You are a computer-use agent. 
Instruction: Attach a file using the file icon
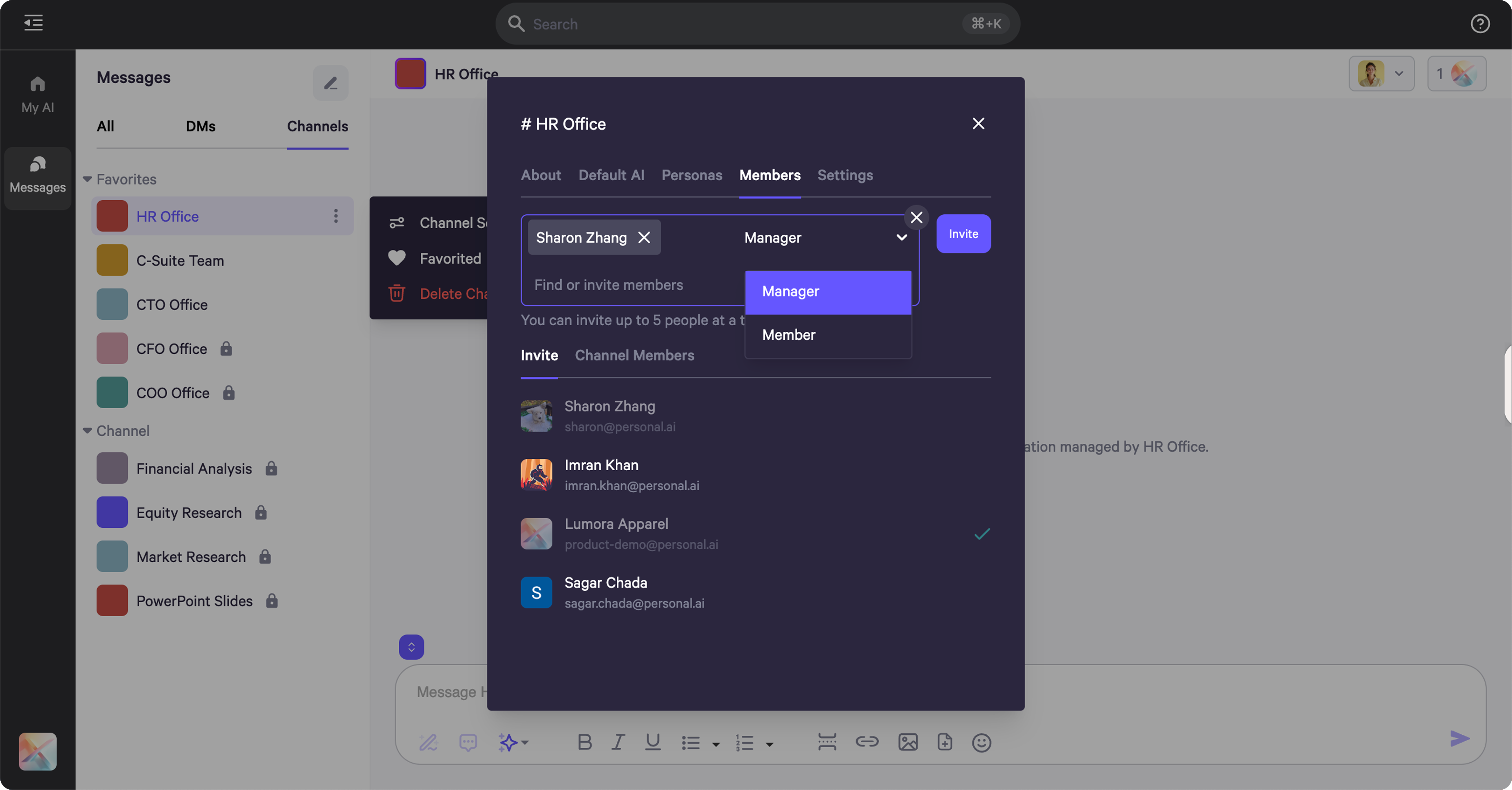click(x=944, y=742)
